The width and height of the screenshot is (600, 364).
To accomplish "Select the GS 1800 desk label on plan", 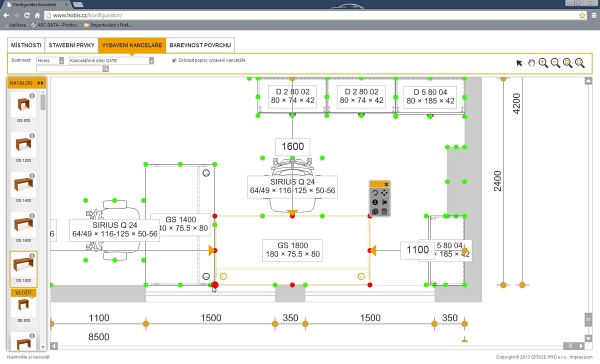I will (x=293, y=250).
